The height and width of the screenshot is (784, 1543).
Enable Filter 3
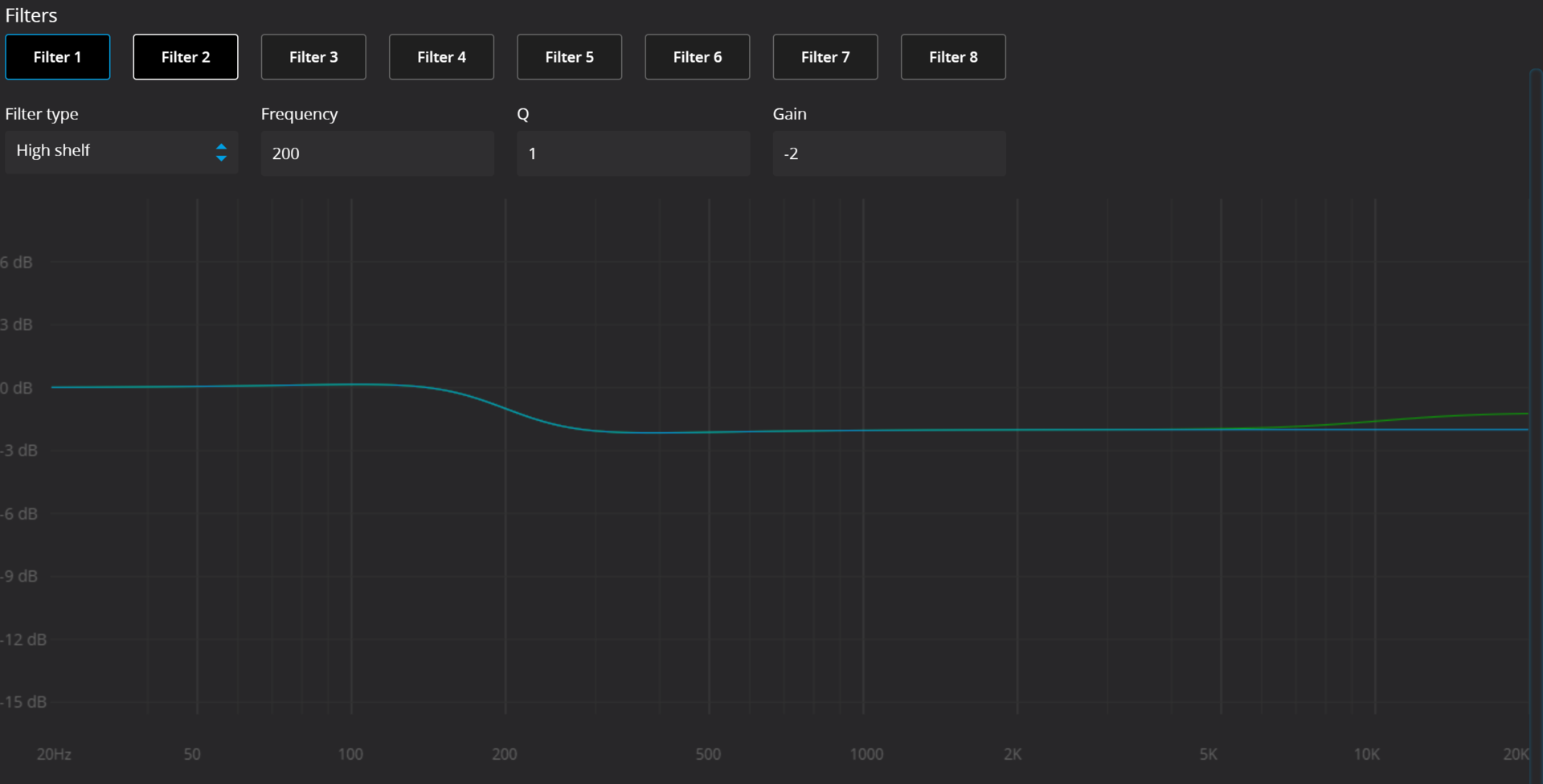[x=313, y=57]
